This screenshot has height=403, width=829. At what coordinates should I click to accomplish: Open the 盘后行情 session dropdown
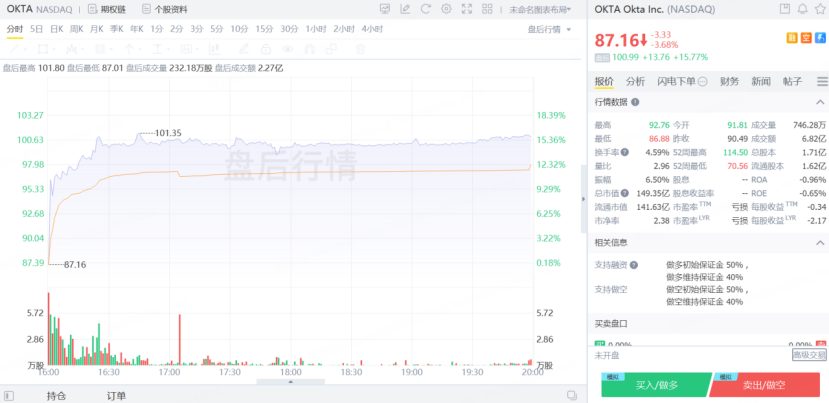549,29
